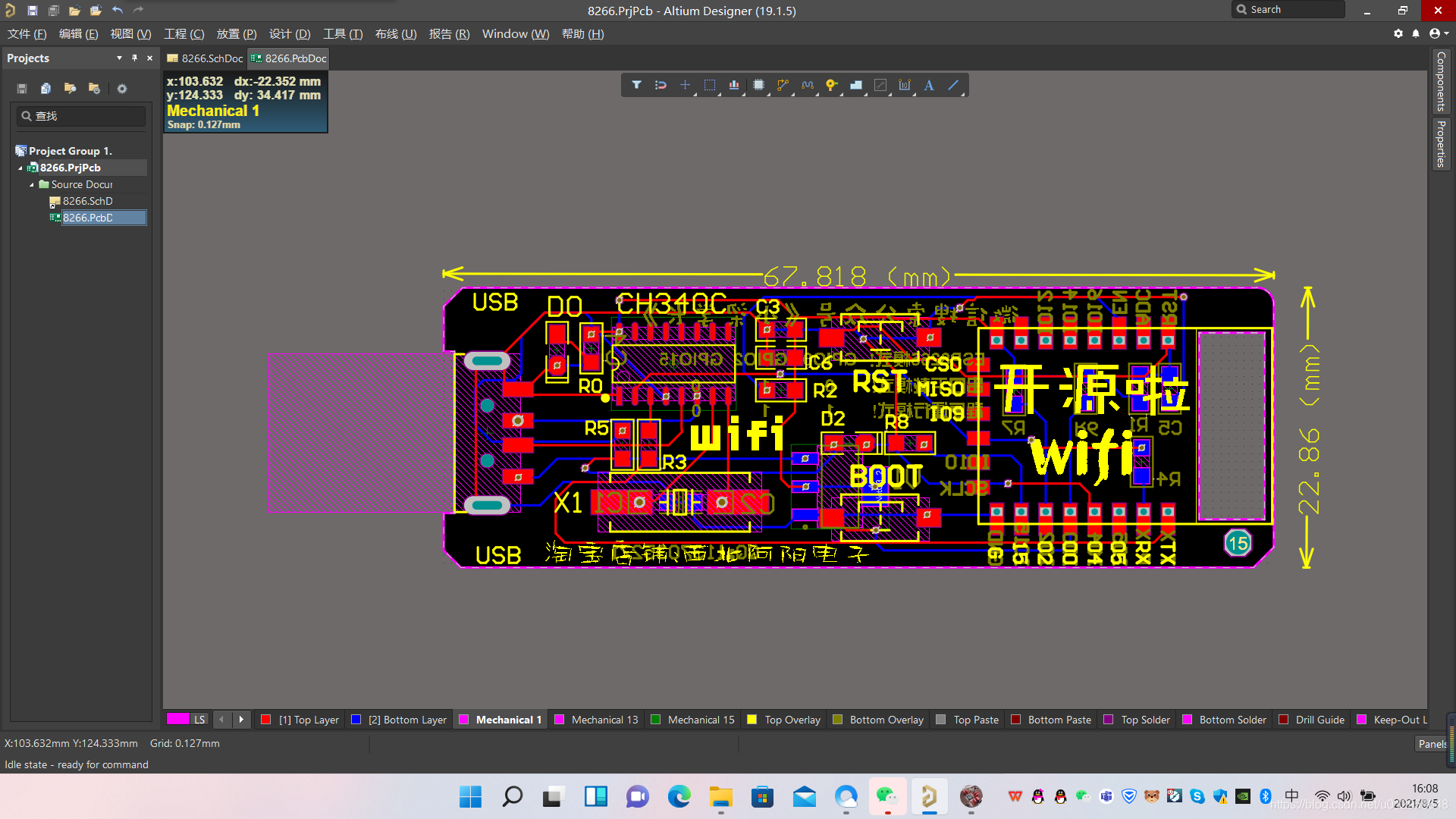Click the Compile project documents icon
The image size is (1456, 819).
click(45, 89)
